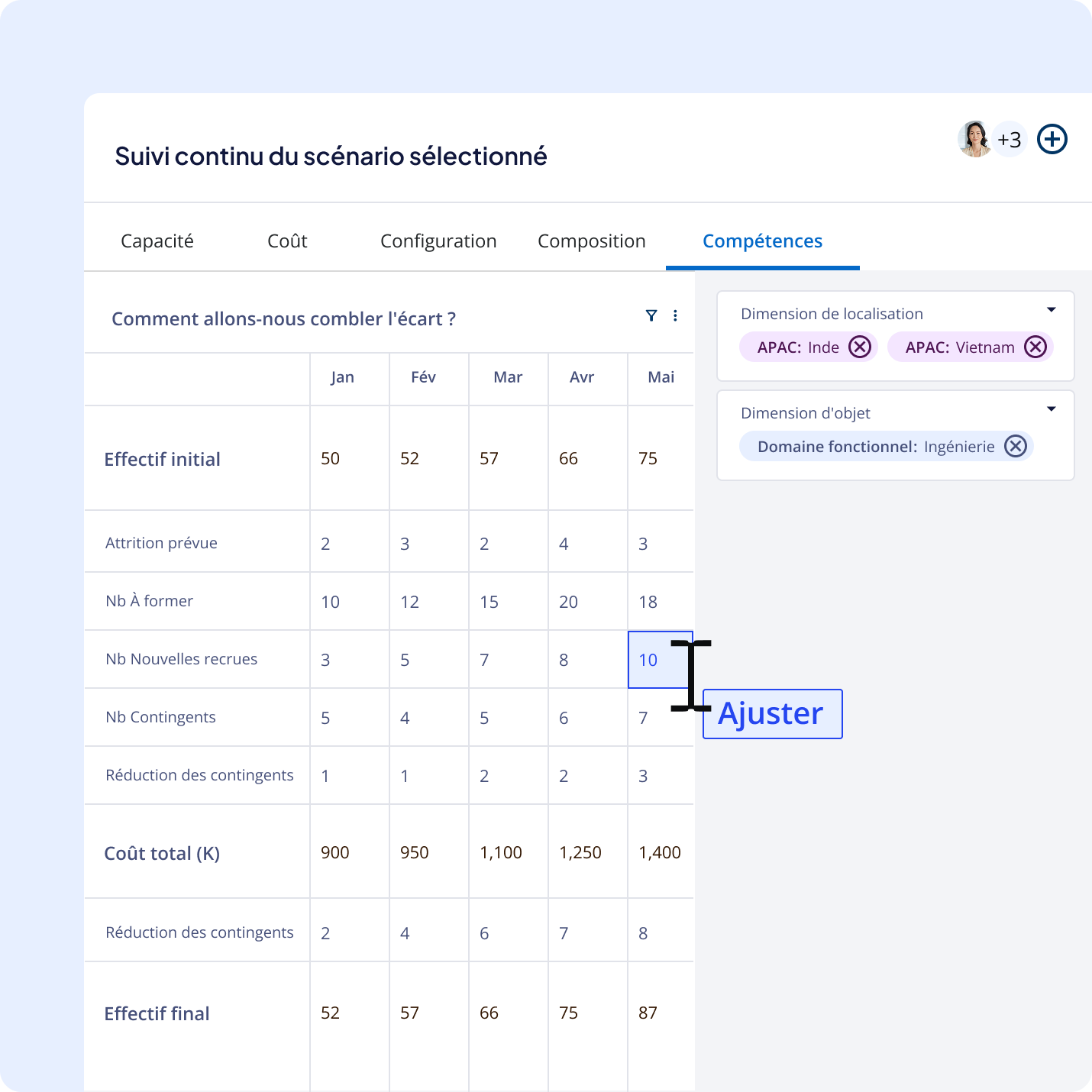
Task: Switch to the Capacité tab
Action: point(157,241)
